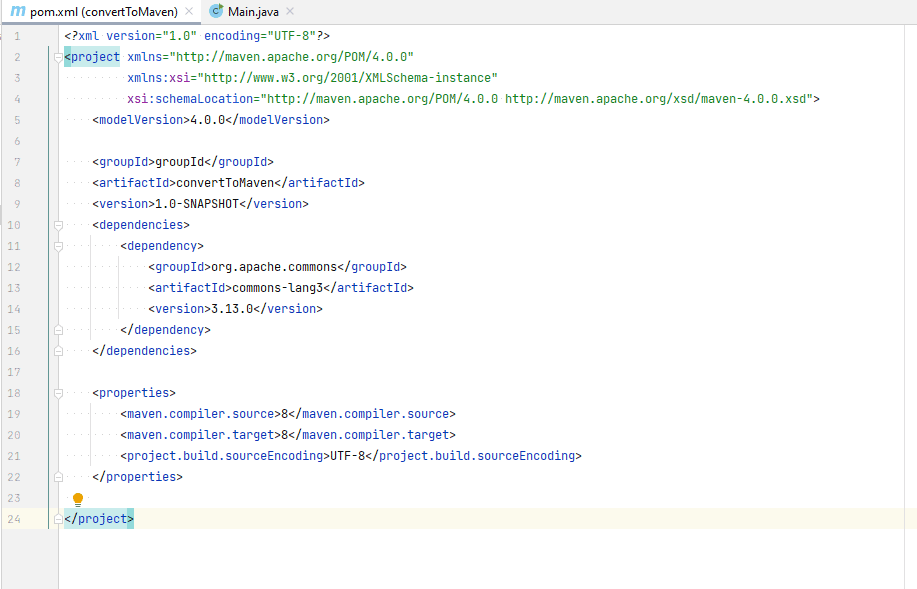Click the fold end marker at closing properties
This screenshot has width=917, height=589.
click(58, 477)
